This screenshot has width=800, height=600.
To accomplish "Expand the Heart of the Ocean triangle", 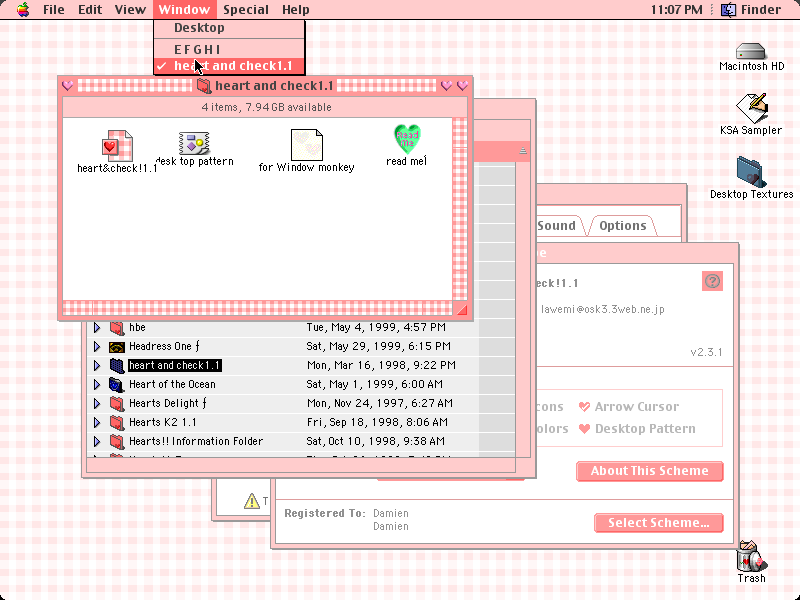I will click(97, 385).
